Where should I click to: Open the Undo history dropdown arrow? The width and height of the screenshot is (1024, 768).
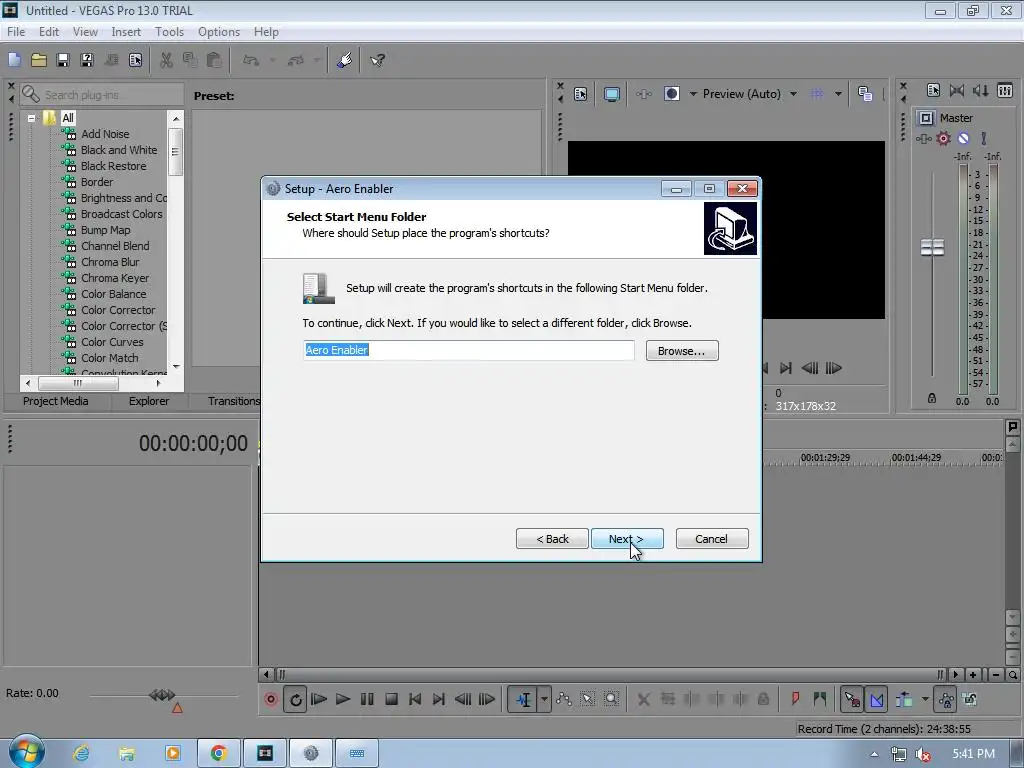(x=272, y=60)
